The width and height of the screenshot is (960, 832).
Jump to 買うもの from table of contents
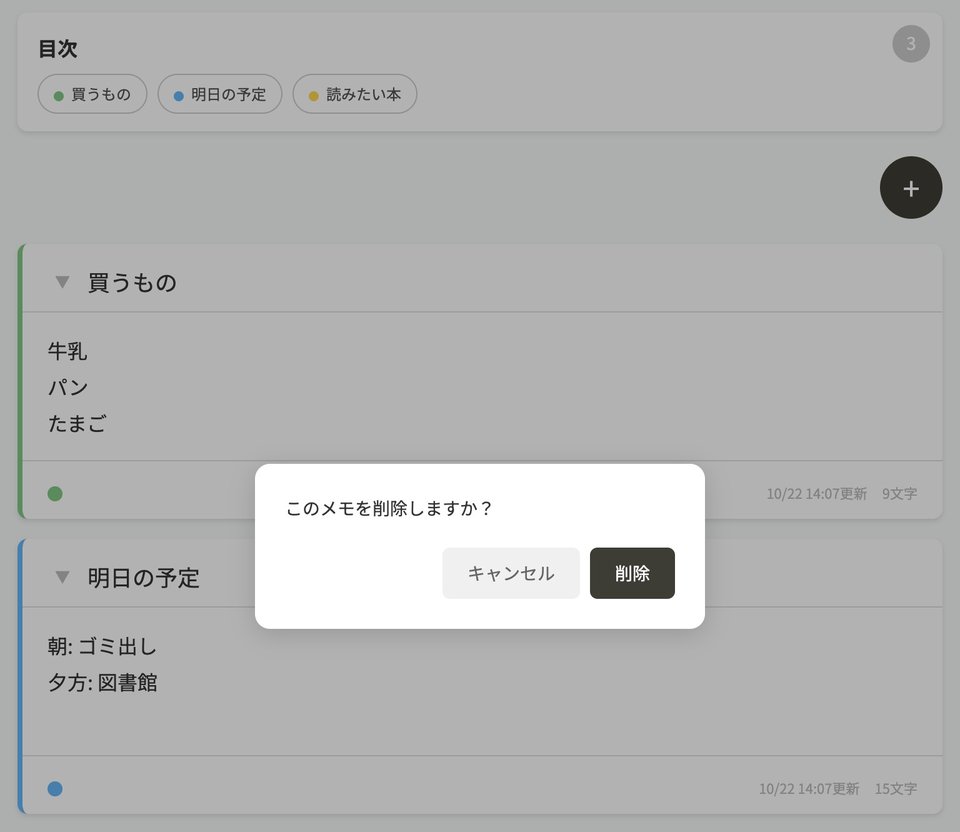point(92,94)
